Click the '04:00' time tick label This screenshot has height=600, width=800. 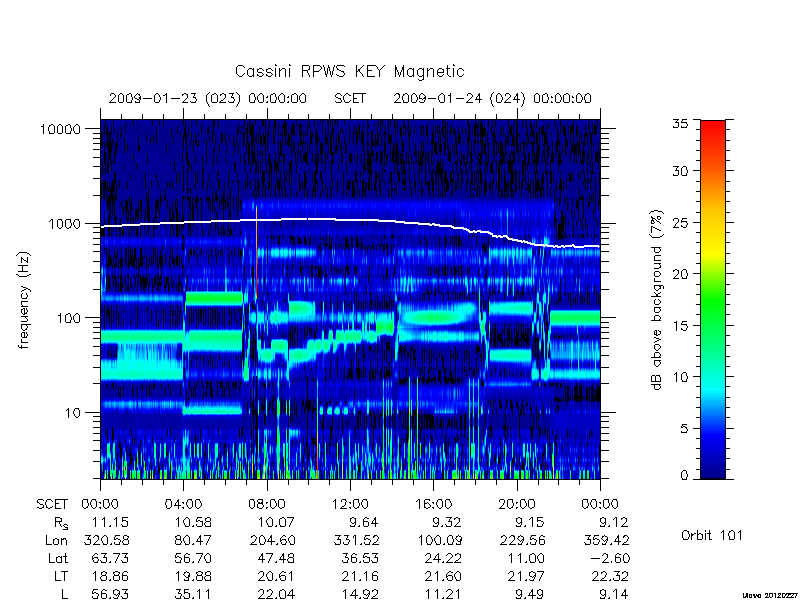coord(183,505)
